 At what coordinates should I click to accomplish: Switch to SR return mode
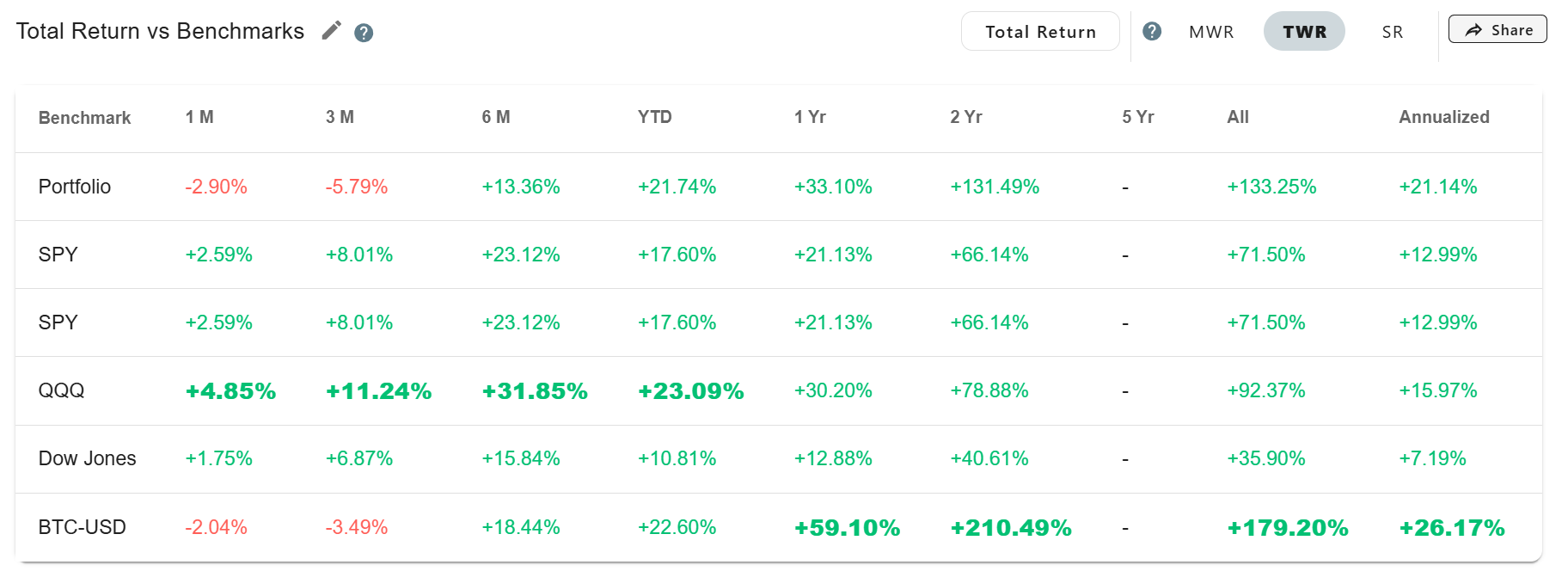pos(1392,32)
